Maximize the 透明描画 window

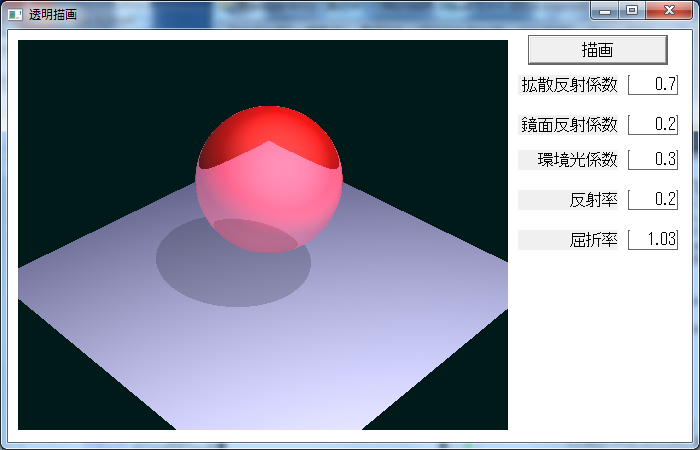click(632, 11)
